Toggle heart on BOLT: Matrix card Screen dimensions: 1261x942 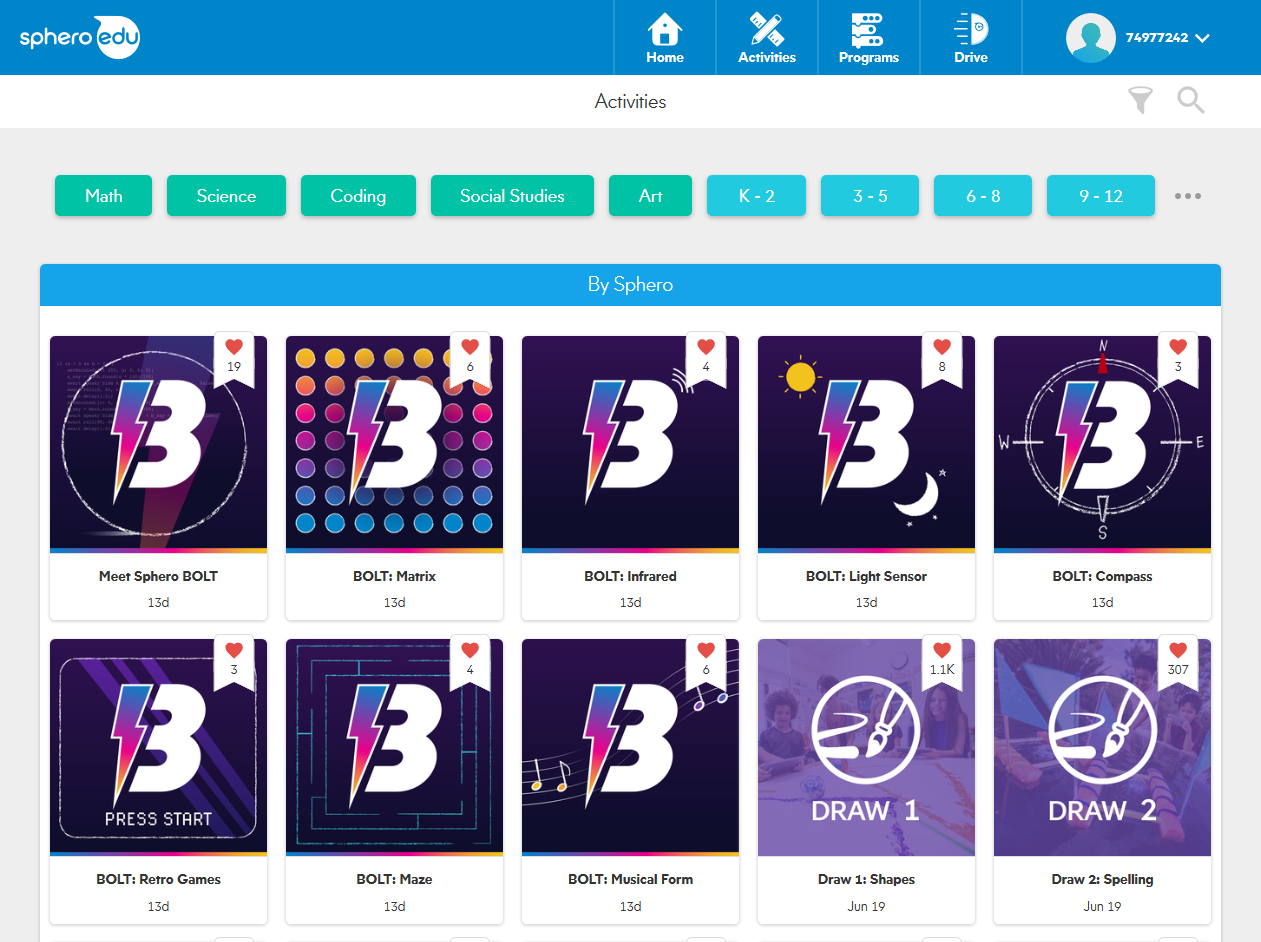pyautogui.click(x=470, y=348)
